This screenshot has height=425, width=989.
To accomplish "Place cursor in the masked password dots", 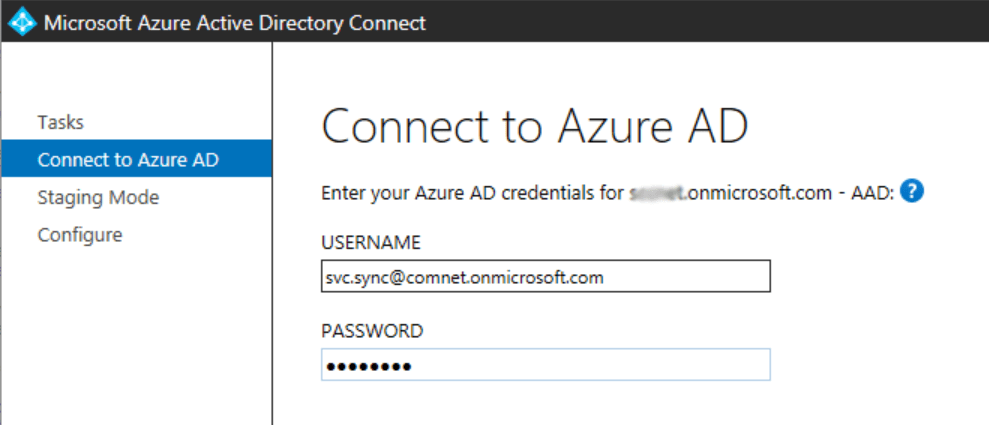I will tap(368, 366).
